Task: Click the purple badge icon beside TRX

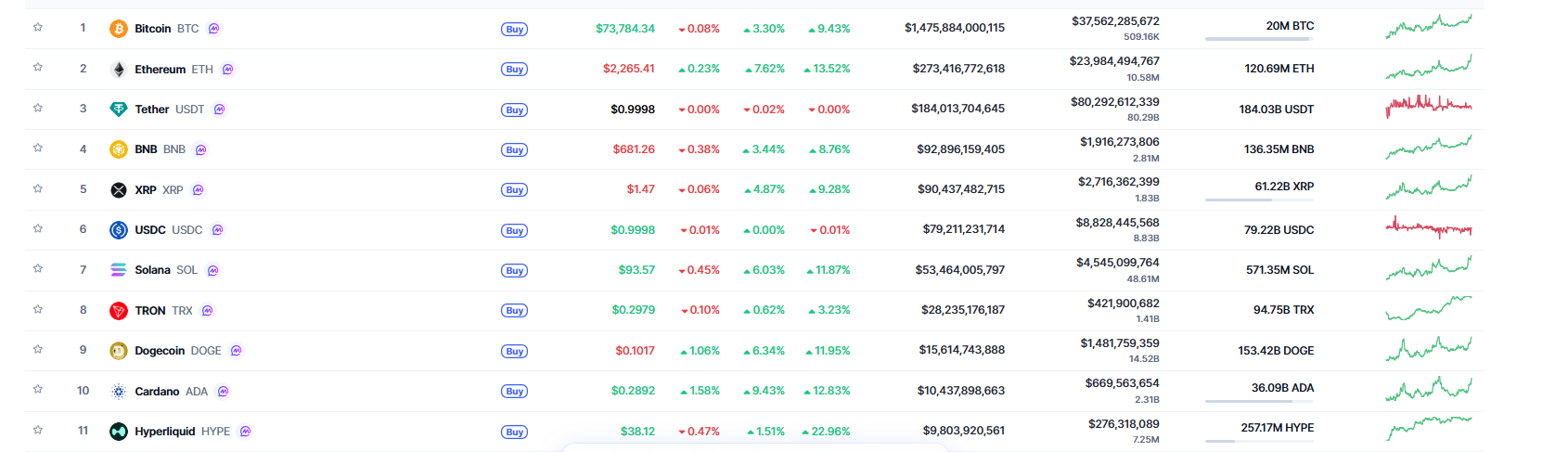Action: point(208,311)
